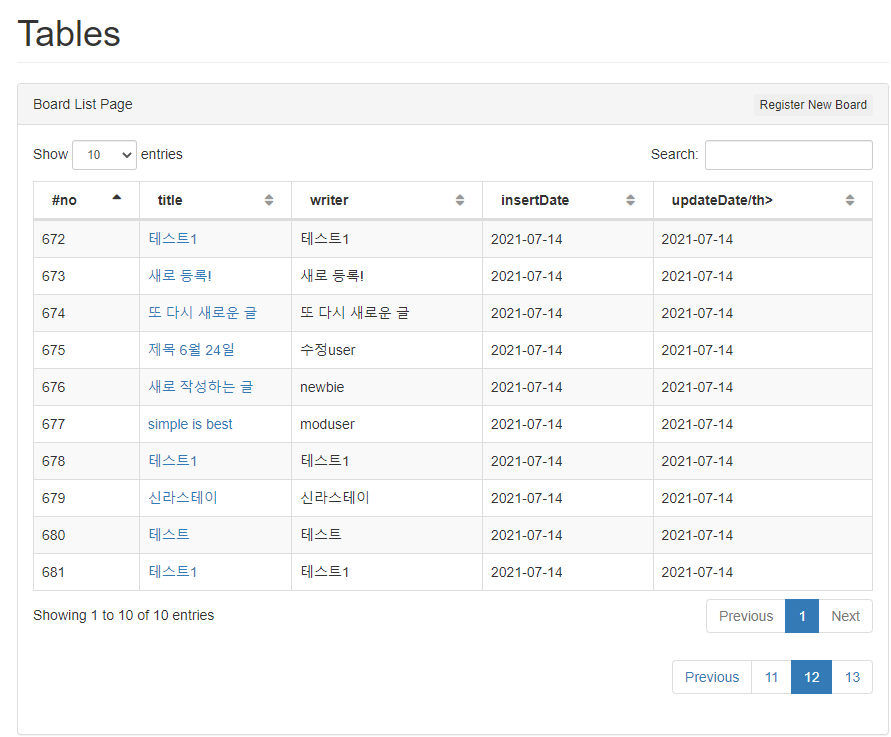
Task: Select page 1 in table pagination
Action: 802,616
